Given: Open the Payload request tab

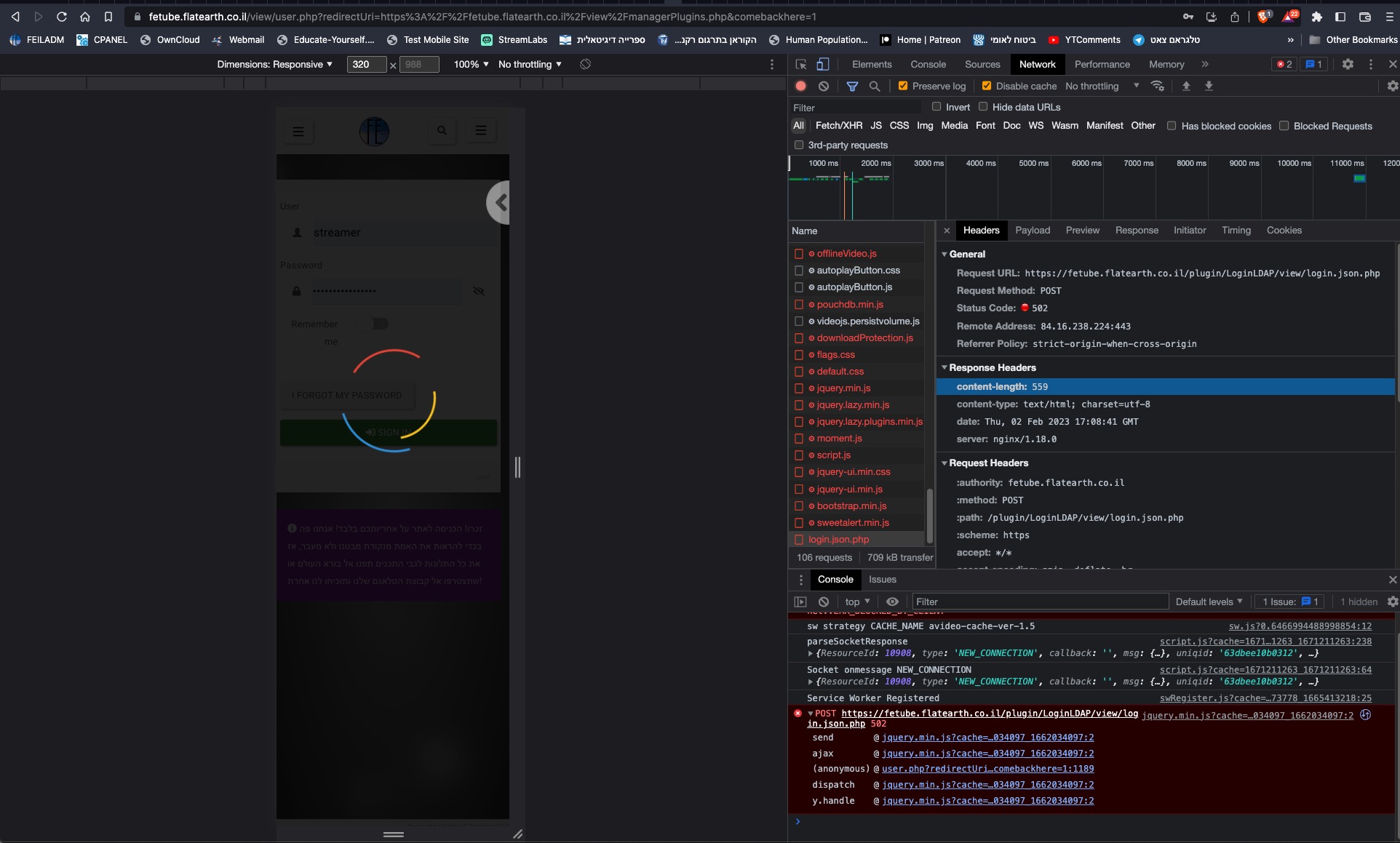Looking at the screenshot, I should (x=1033, y=230).
